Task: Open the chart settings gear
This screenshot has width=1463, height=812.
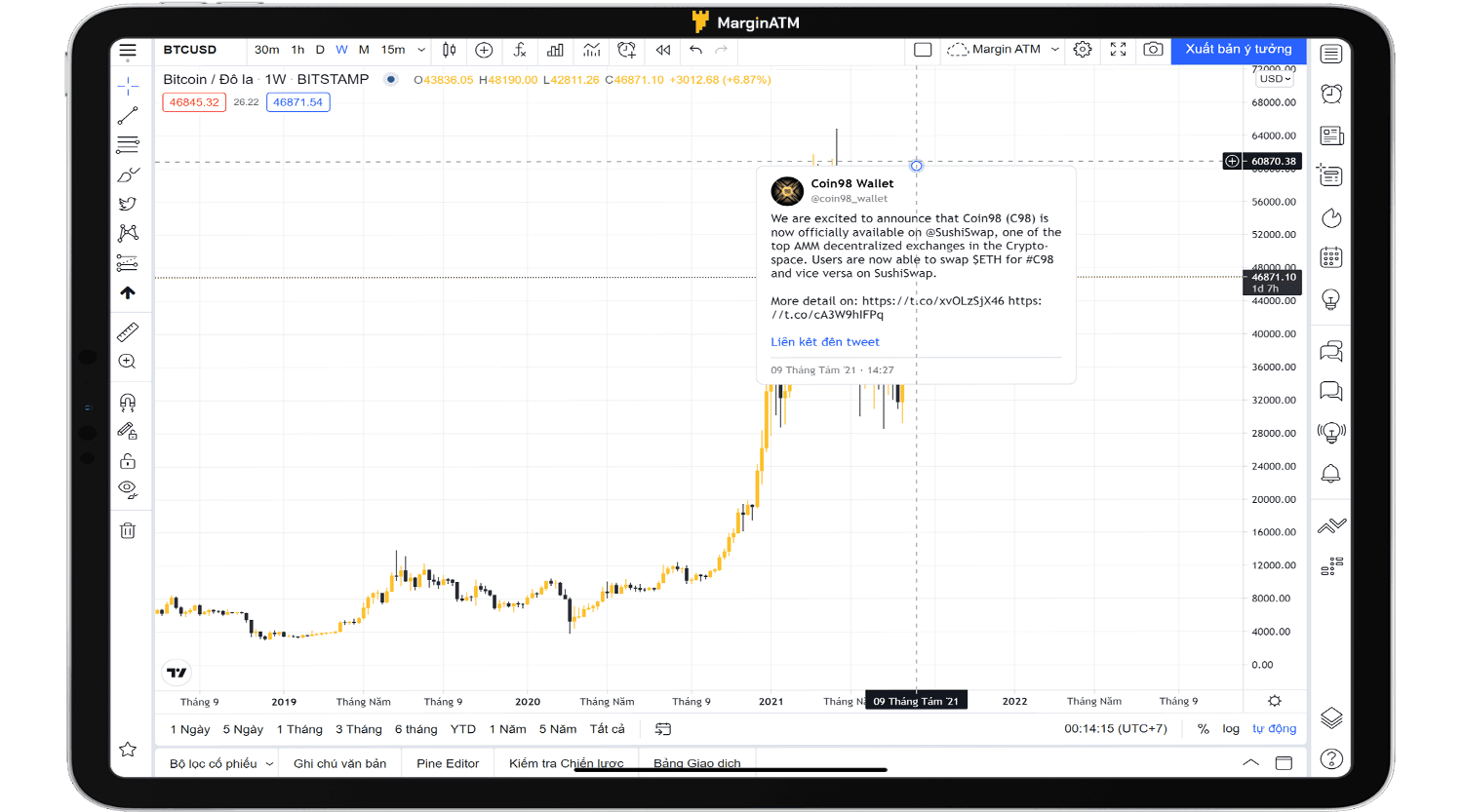Action: pos(1083,49)
